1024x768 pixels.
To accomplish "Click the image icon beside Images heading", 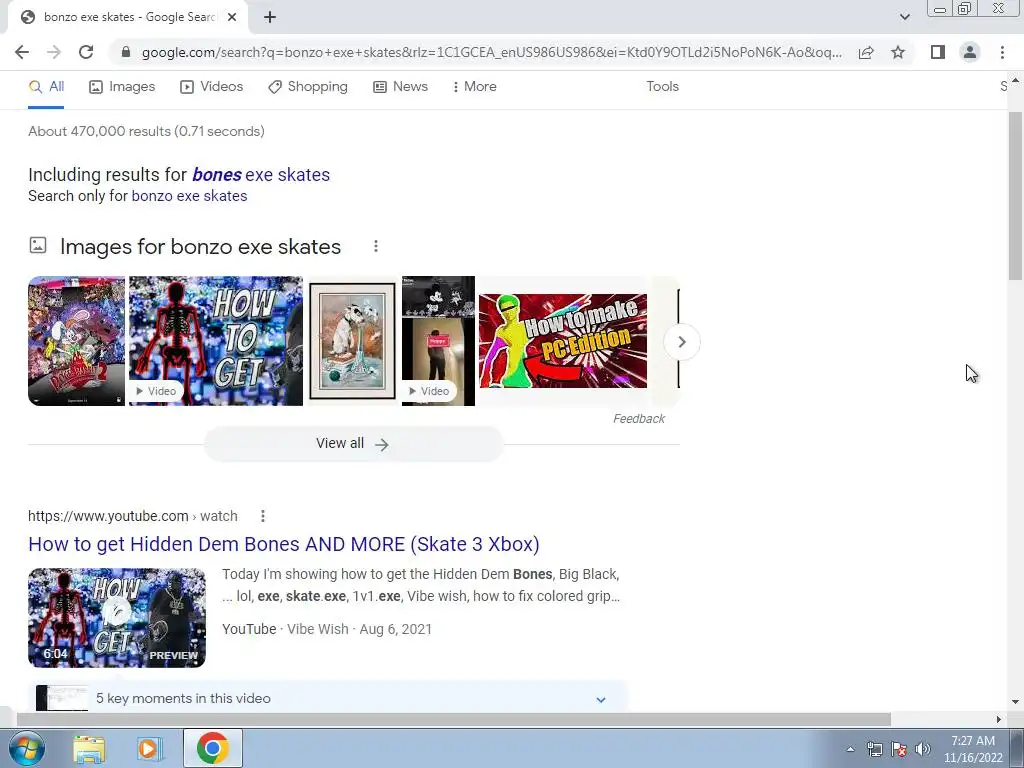I will pyautogui.click(x=38, y=246).
